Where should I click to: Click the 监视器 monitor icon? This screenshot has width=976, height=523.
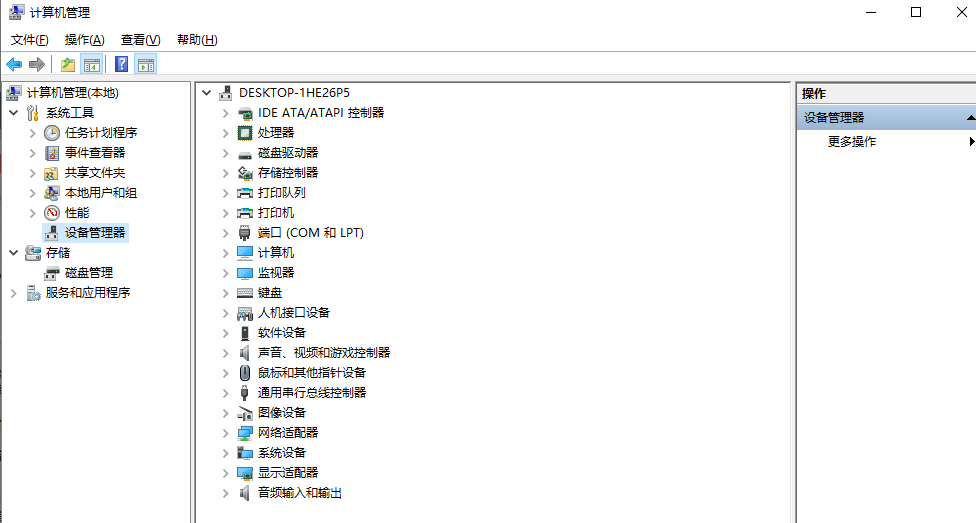coord(245,273)
